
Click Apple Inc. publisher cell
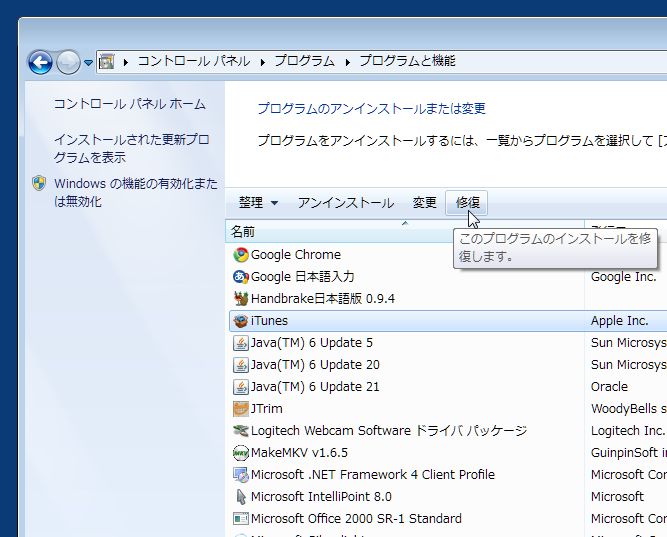(619, 321)
